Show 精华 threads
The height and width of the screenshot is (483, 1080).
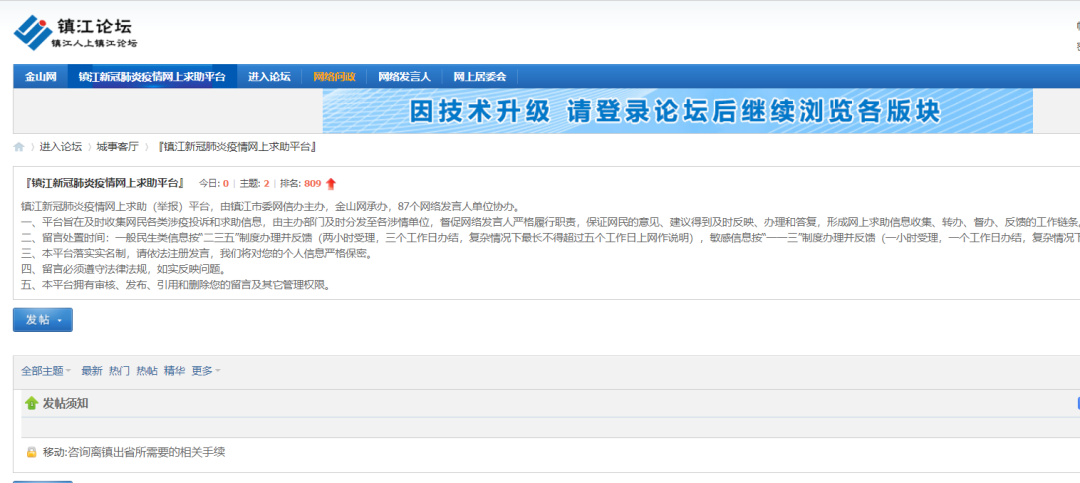pos(174,371)
